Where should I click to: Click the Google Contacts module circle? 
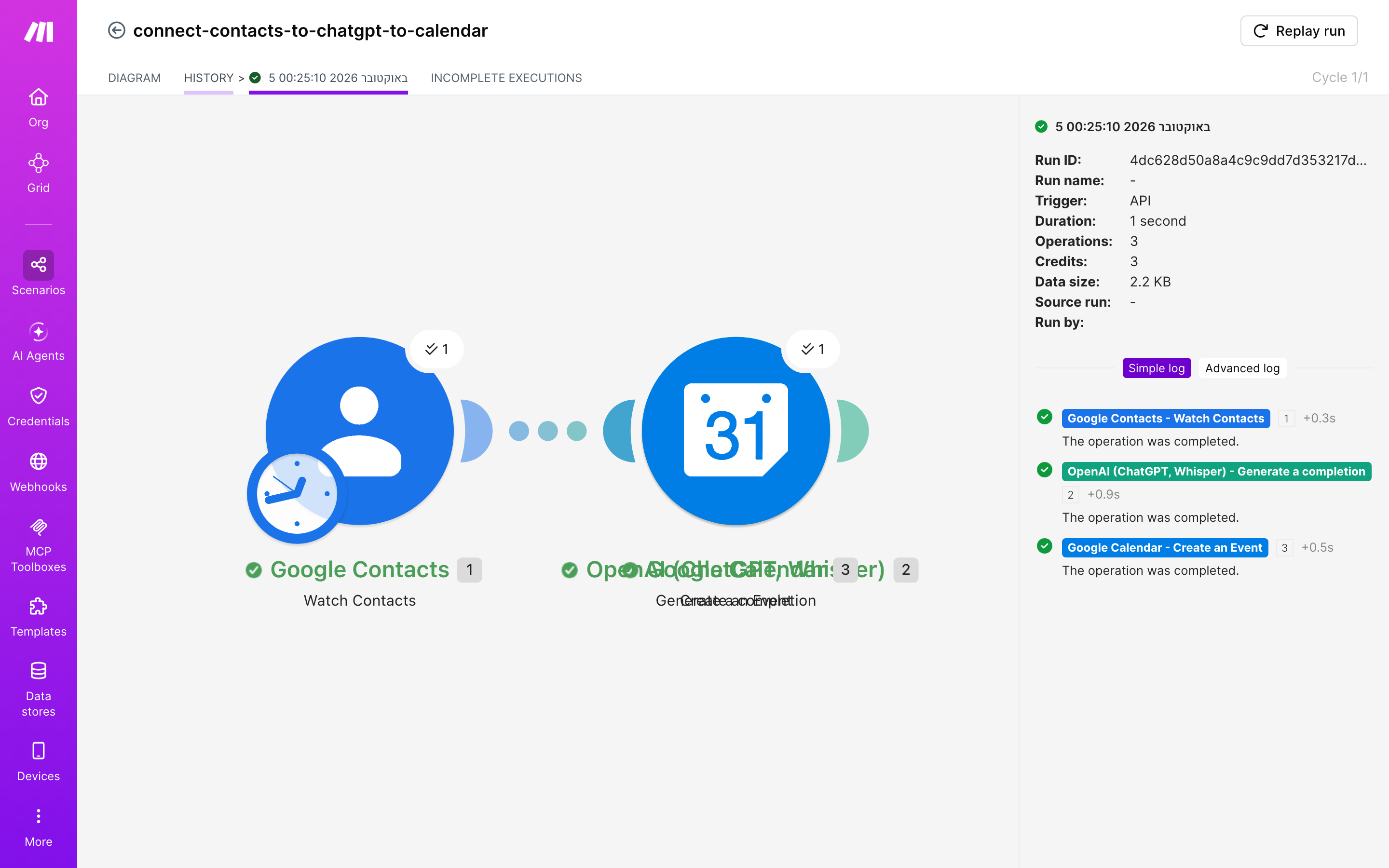pos(360,431)
